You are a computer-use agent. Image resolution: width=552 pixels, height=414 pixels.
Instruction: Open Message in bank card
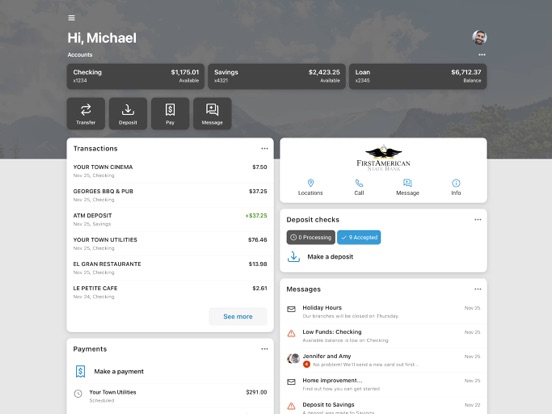407,187
